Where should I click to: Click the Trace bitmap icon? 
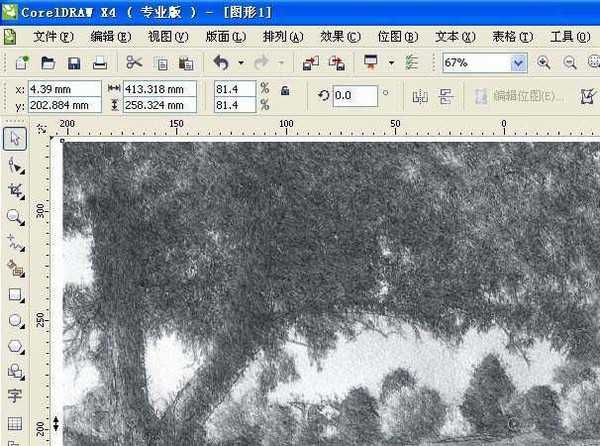pos(587,96)
